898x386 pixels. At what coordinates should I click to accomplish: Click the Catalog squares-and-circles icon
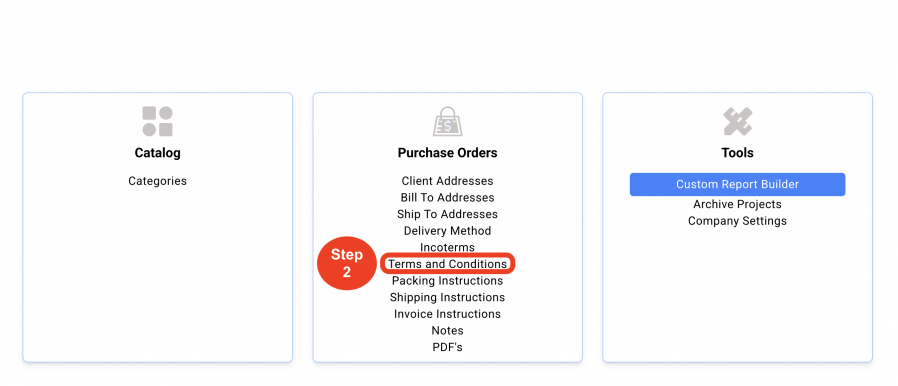[x=157, y=121]
